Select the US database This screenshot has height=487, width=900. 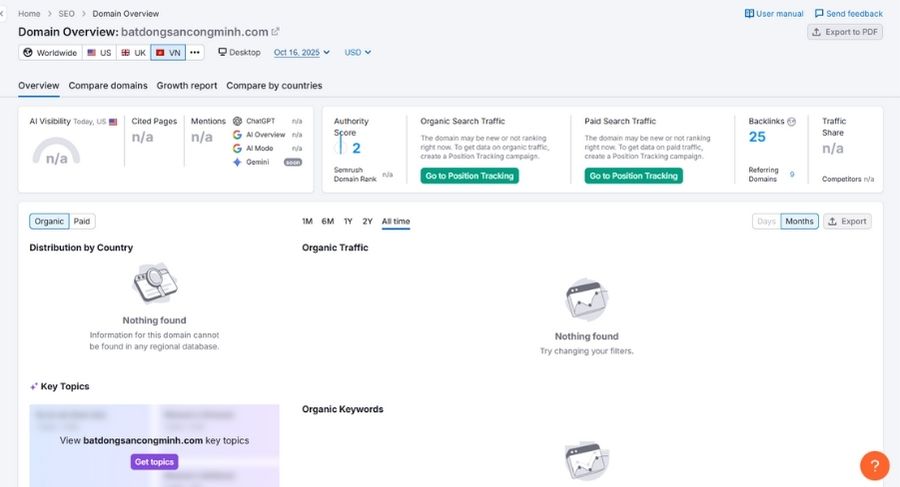coord(99,52)
